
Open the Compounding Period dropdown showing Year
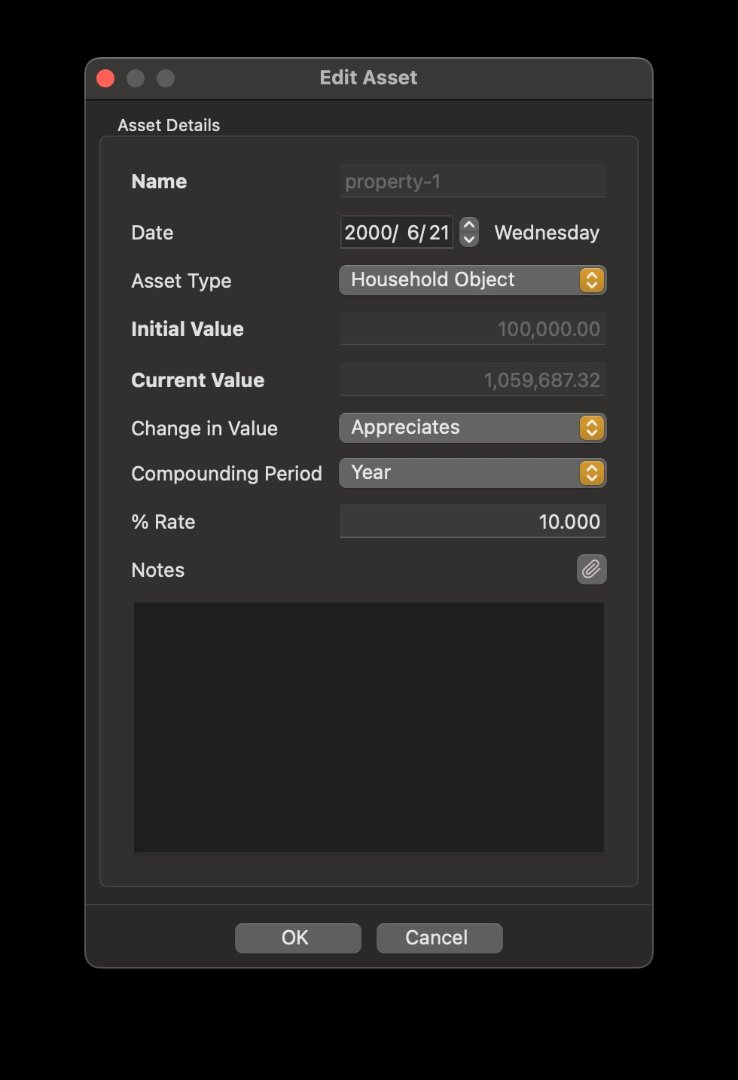click(472, 473)
